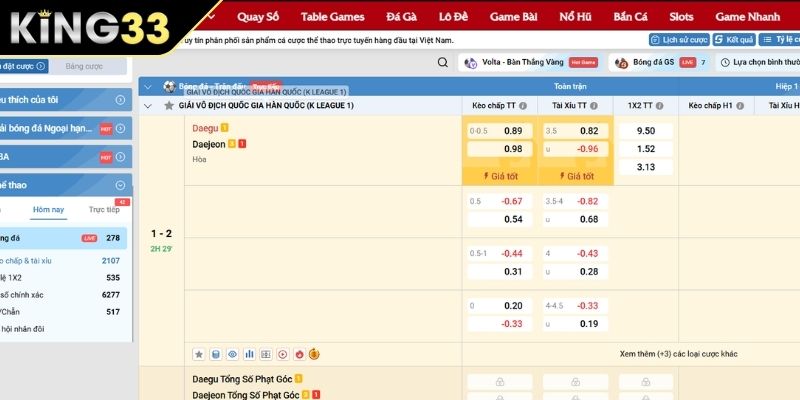Viewport: 800px width, 400px height.
Task: Open match statistics bar chart icon
Action: tap(249, 354)
